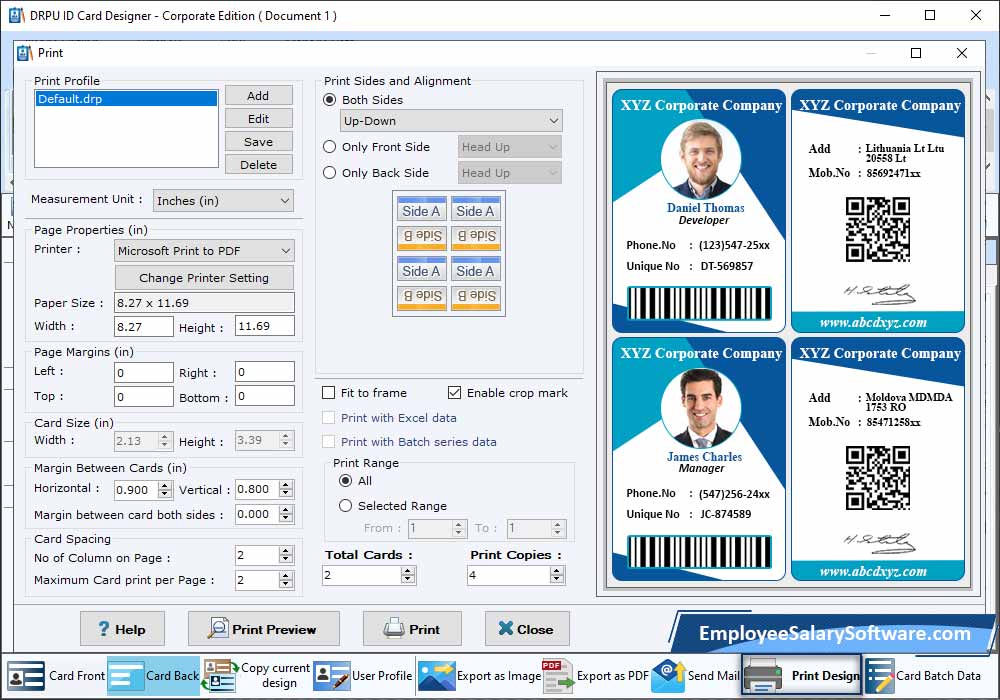Maximize the Print dialog window

coord(916,53)
